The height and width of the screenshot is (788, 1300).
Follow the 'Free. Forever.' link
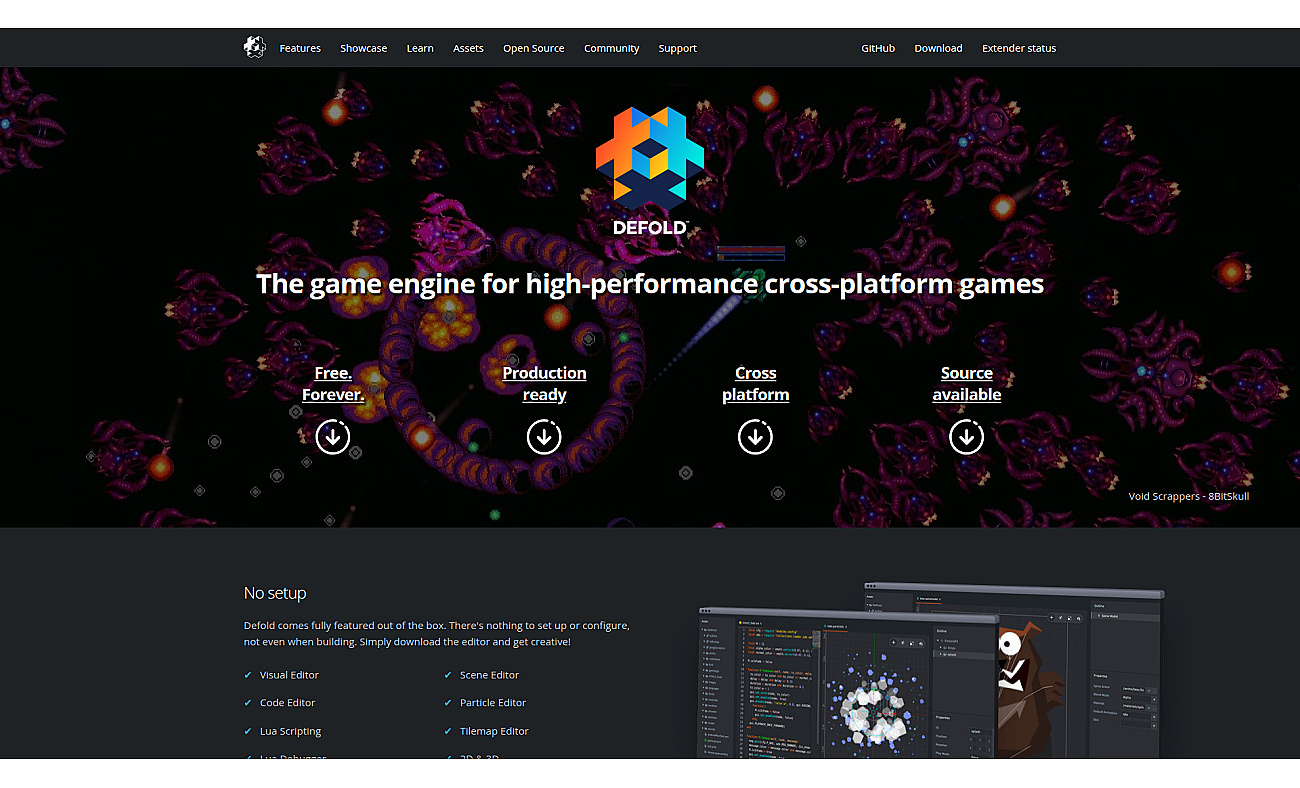click(x=333, y=384)
